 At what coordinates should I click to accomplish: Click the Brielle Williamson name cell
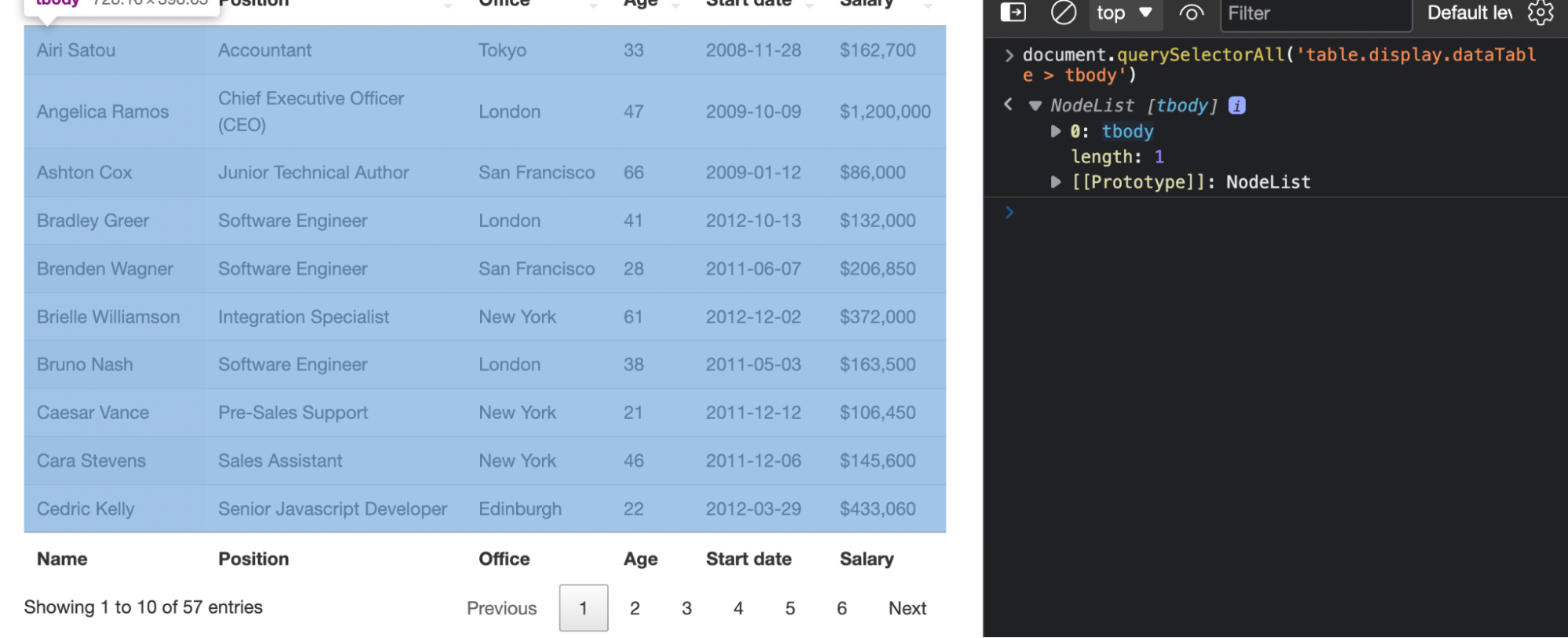point(115,317)
